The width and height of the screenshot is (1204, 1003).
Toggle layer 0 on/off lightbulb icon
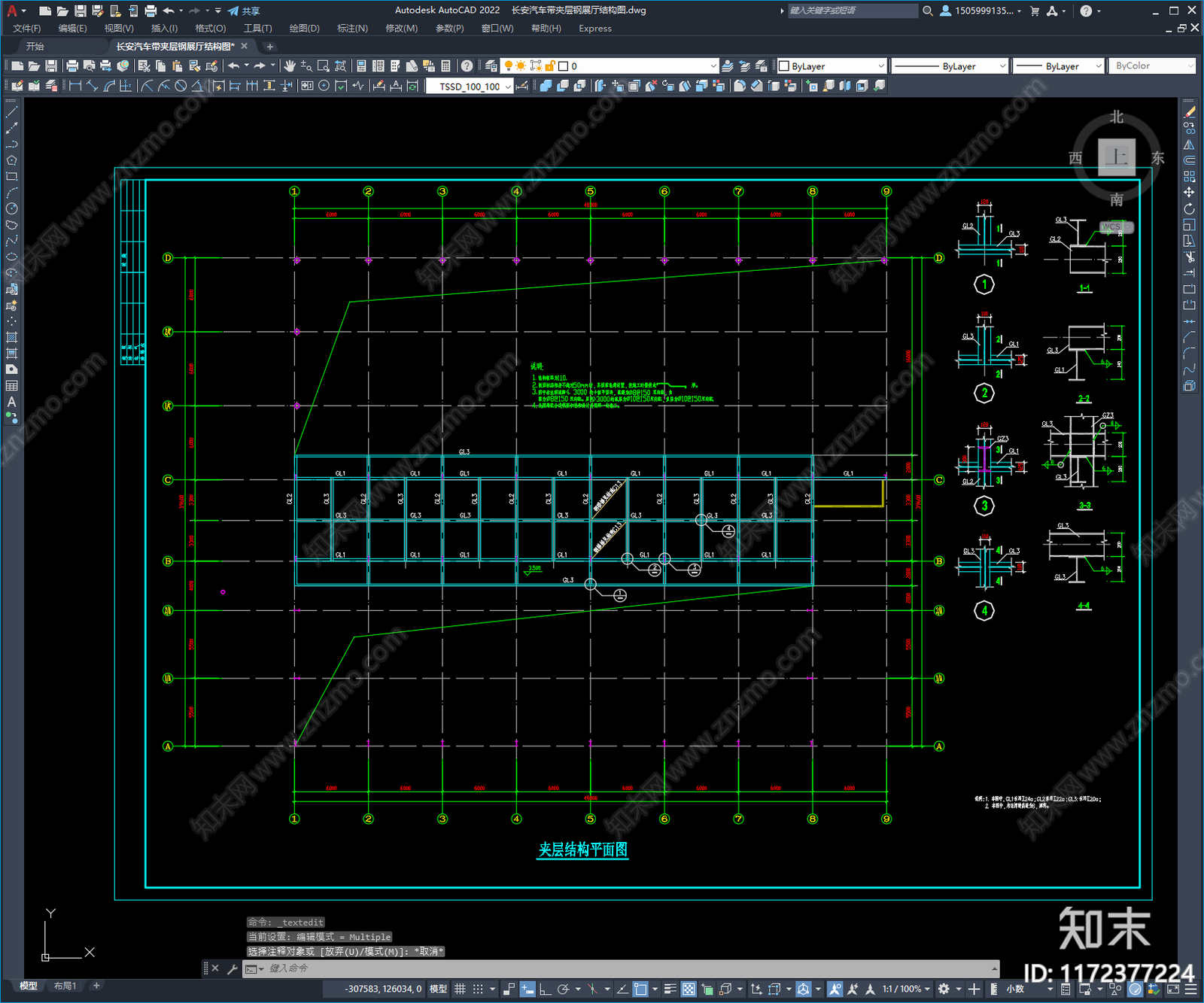[x=508, y=66]
